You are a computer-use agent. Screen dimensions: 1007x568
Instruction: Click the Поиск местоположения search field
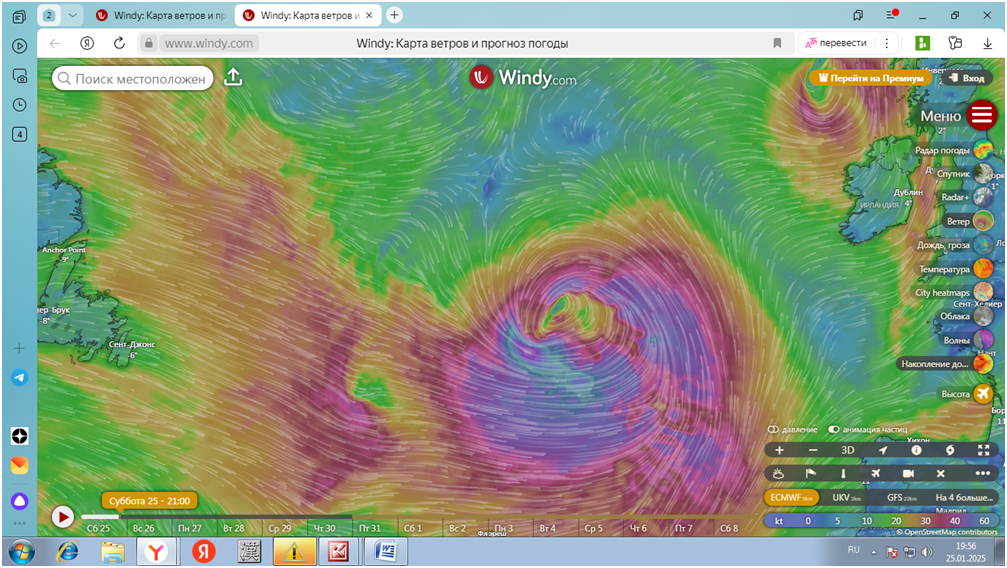133,78
